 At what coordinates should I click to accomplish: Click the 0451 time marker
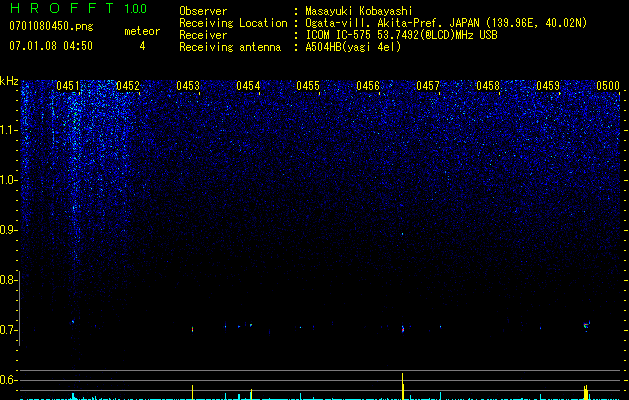click(x=68, y=86)
